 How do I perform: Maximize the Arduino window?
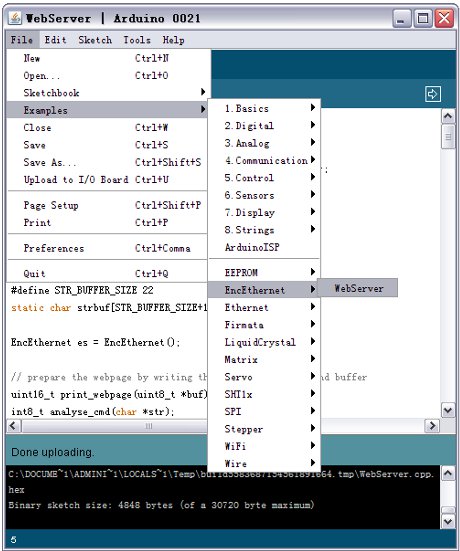click(x=423, y=18)
